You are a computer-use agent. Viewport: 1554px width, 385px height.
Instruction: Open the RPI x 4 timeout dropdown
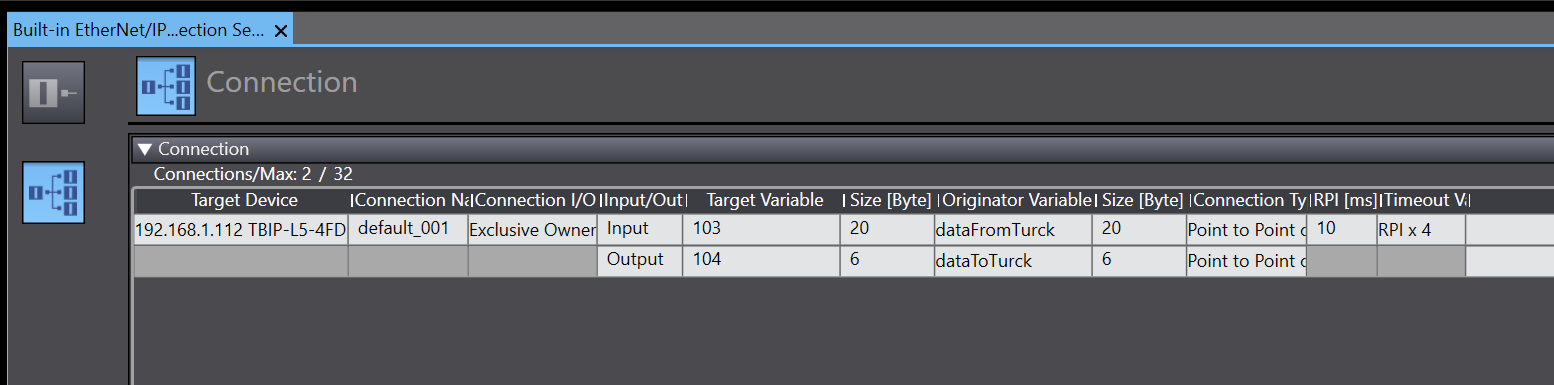(x=1421, y=230)
